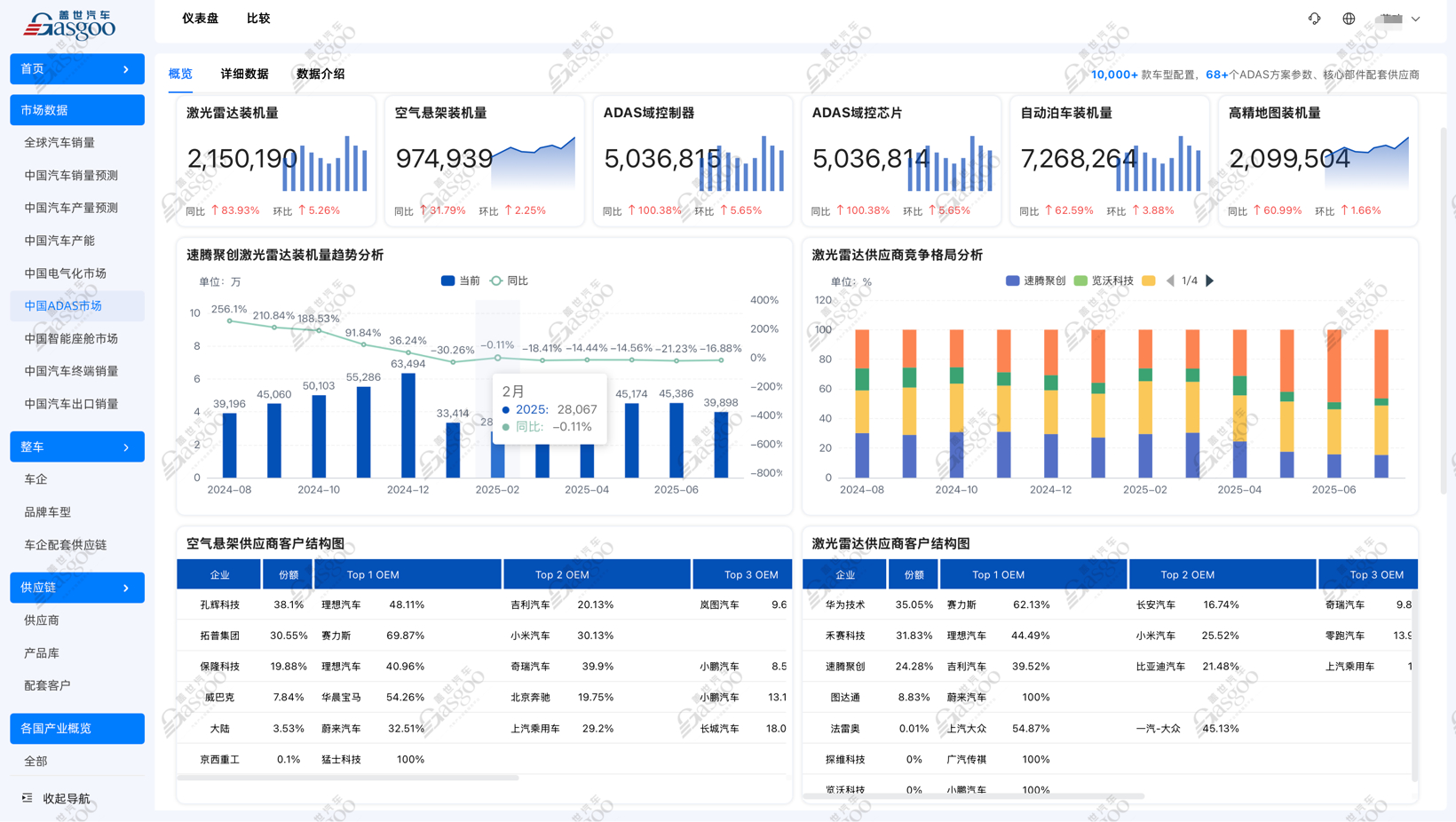This screenshot has height=822, width=1456.
Task: Click the 自动泊车装机量 card
Action: coord(1110,161)
